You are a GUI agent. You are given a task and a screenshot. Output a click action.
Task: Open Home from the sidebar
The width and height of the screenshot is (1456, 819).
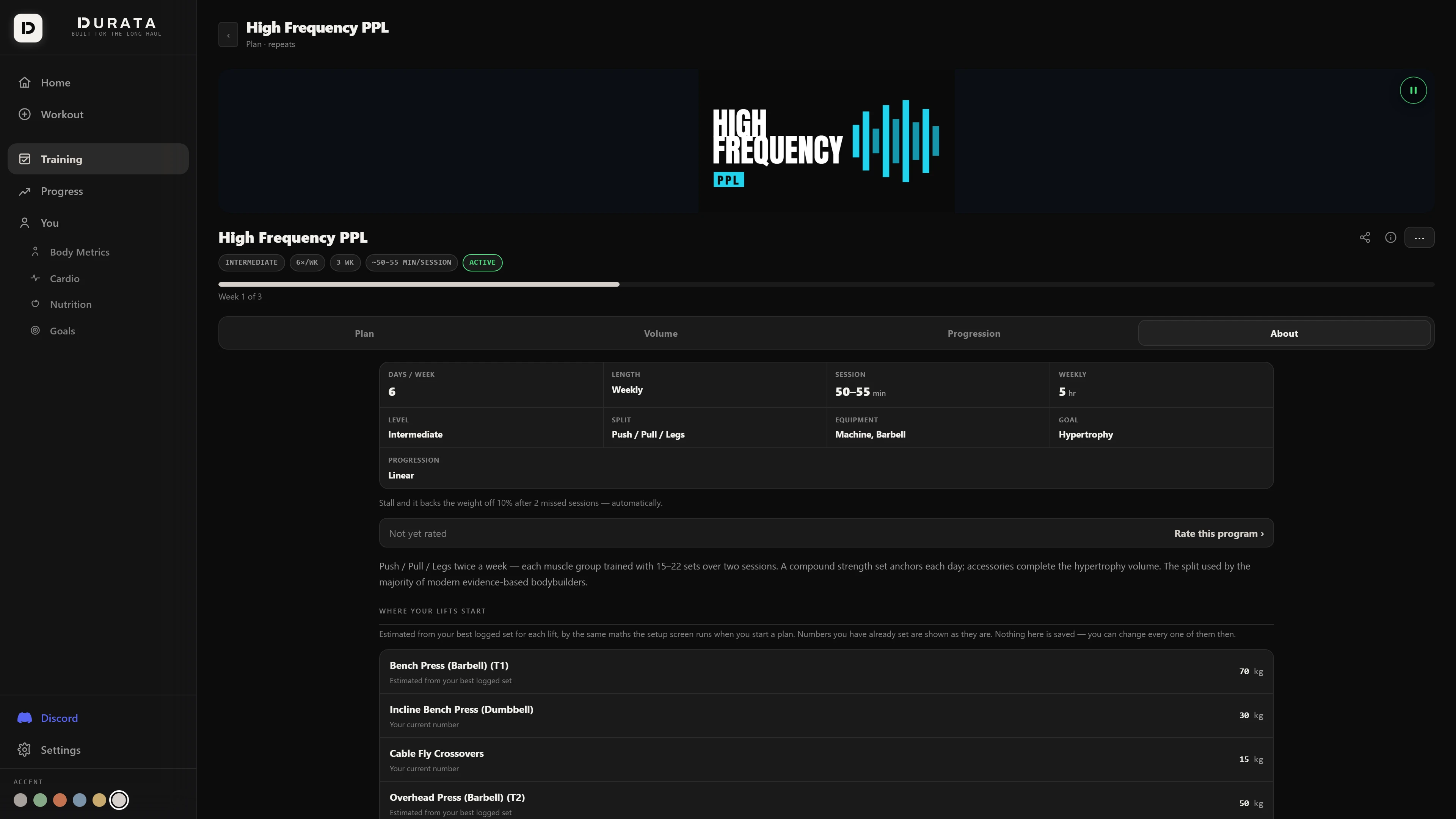coord(98,83)
